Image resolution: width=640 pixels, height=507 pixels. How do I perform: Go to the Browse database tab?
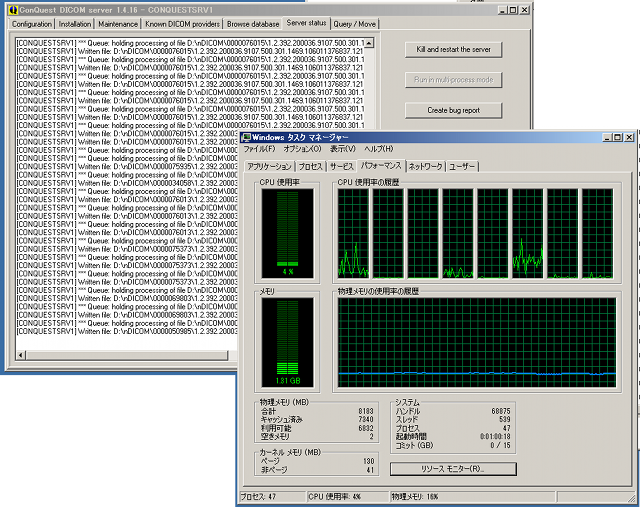tap(253, 24)
